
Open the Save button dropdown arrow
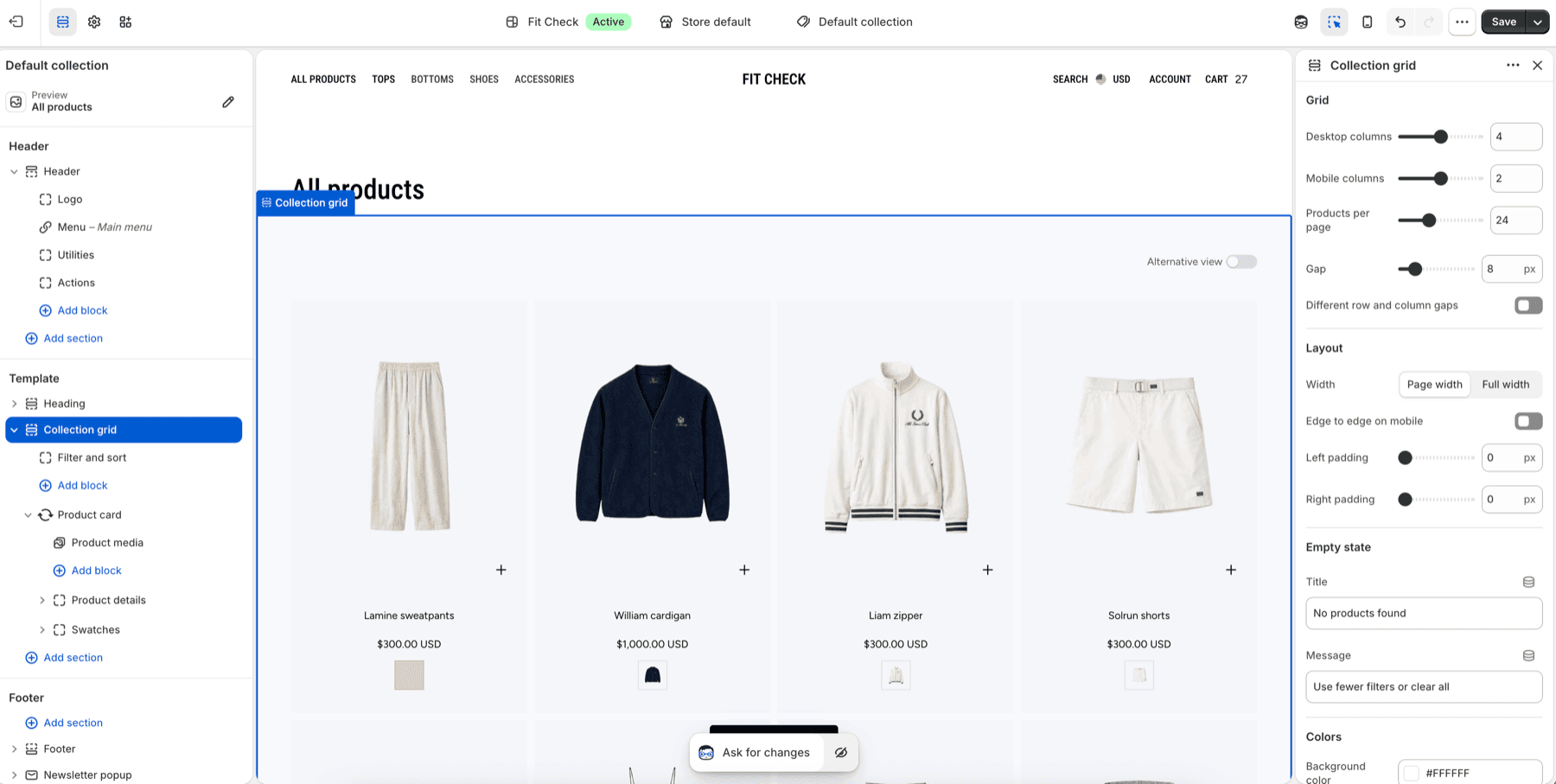coord(1538,22)
